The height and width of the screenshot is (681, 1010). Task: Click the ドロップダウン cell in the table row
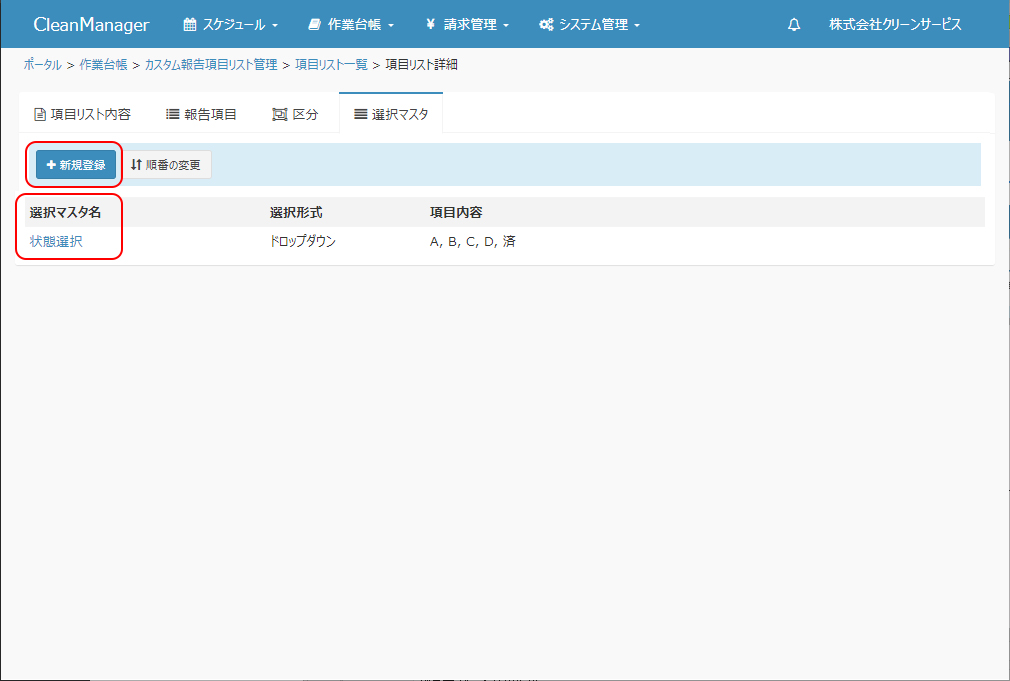[x=303, y=242]
